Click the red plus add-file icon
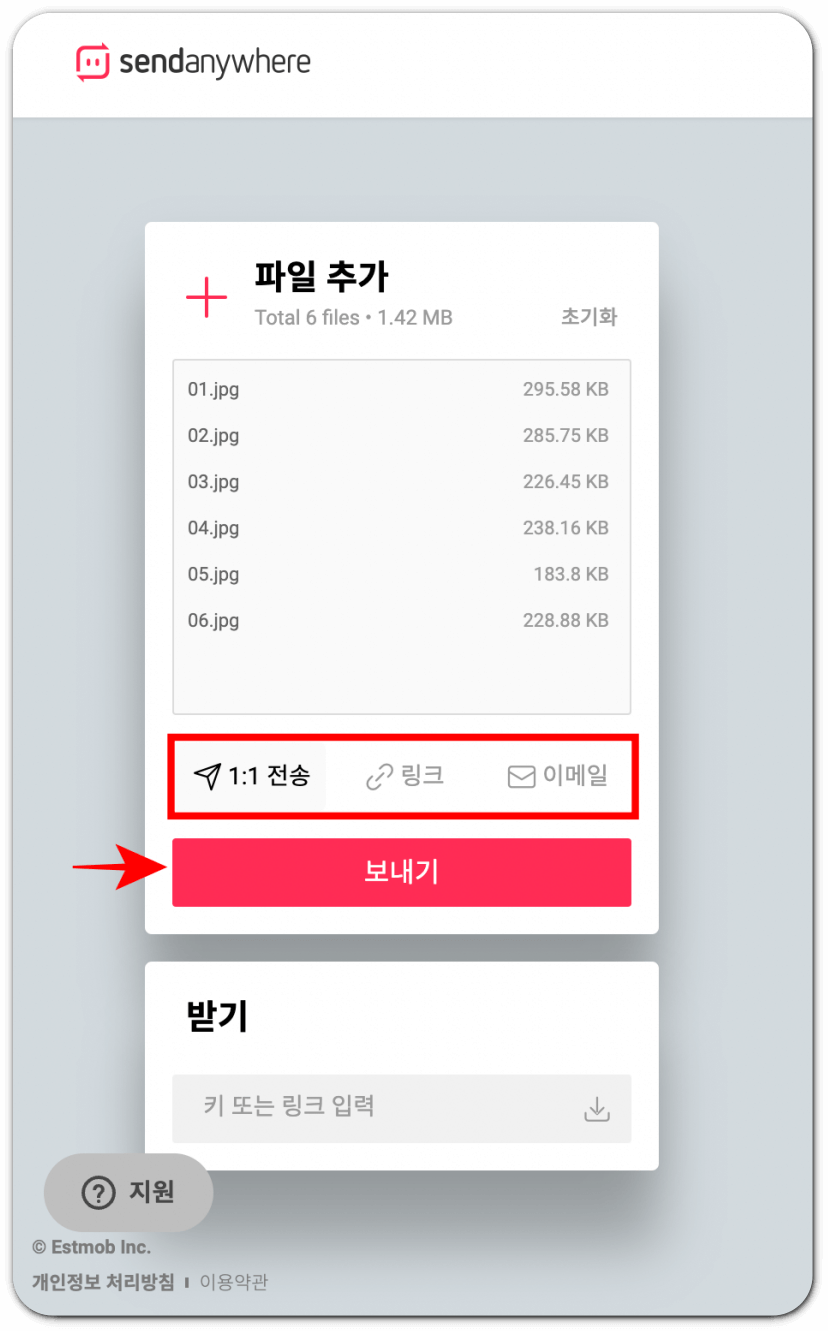This screenshot has height=1331, width=828. click(207, 298)
